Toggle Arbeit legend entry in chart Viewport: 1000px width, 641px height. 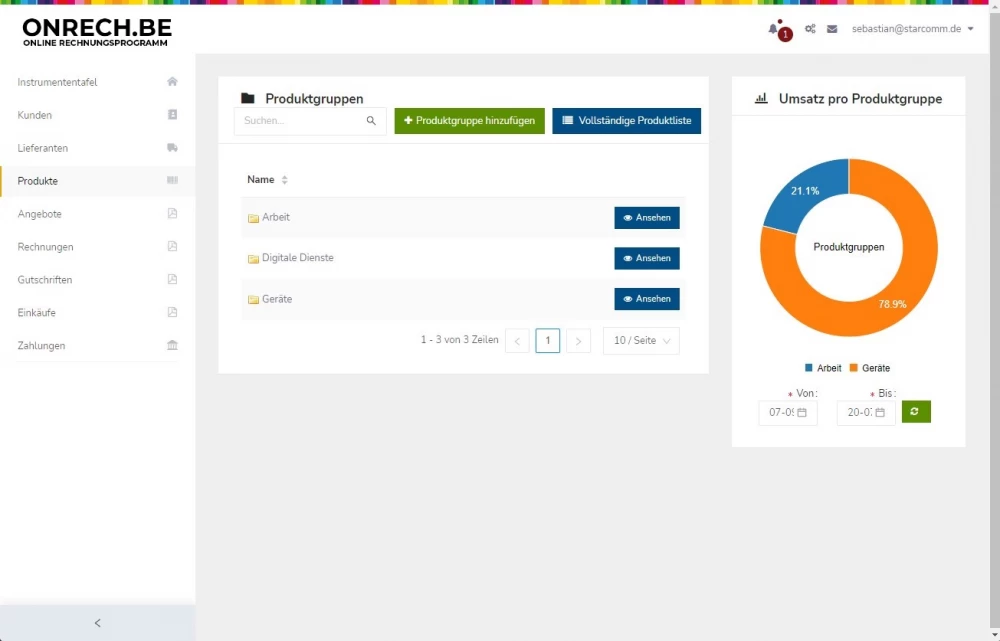pyautogui.click(x=822, y=368)
